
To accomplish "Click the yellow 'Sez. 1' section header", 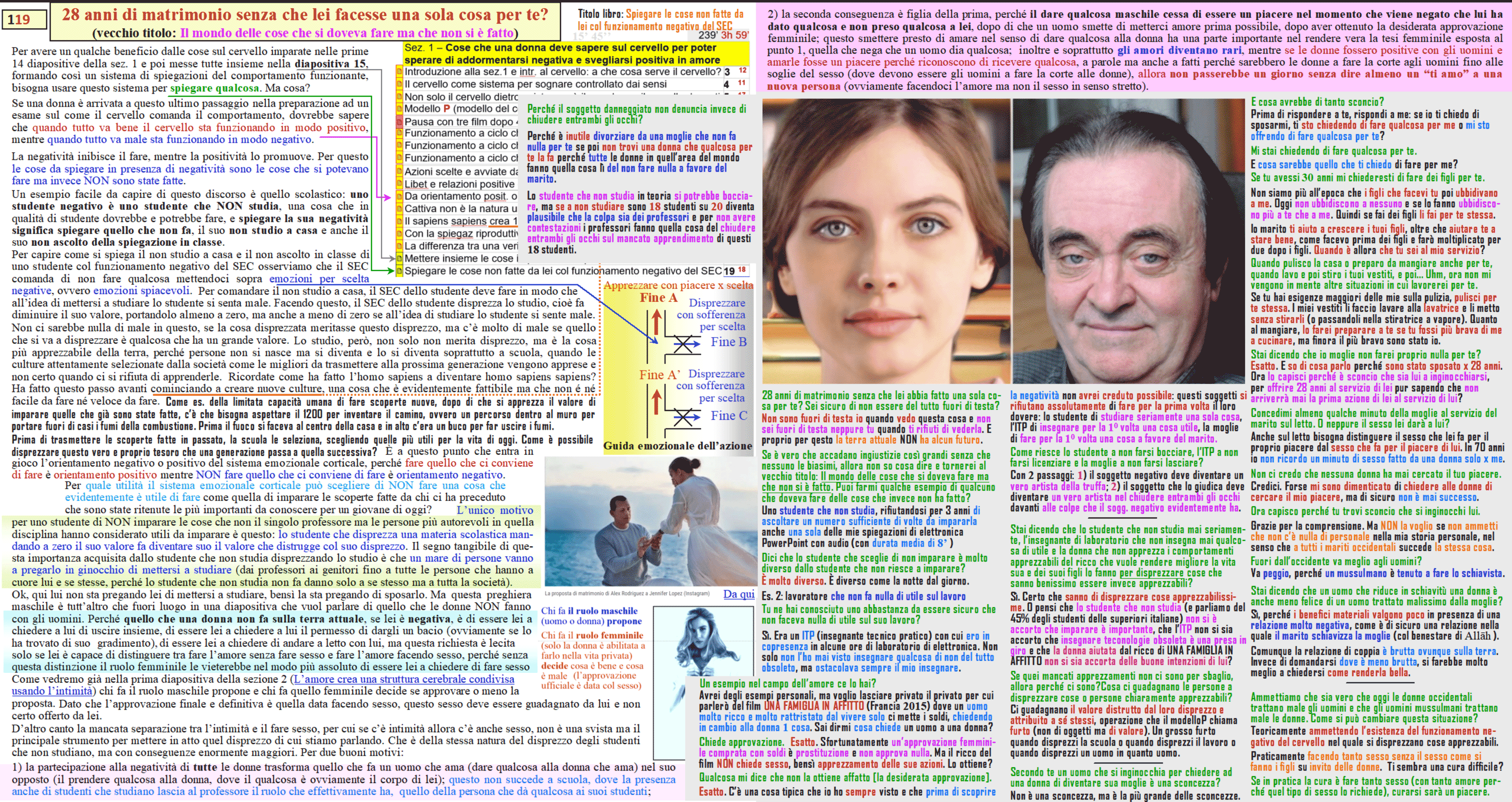I will 576,54.
